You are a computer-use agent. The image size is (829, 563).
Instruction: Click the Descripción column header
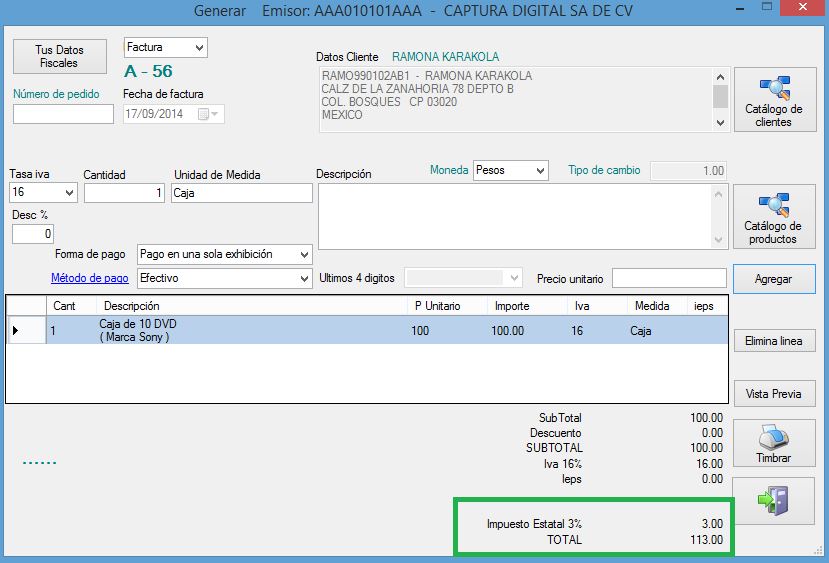(252, 306)
